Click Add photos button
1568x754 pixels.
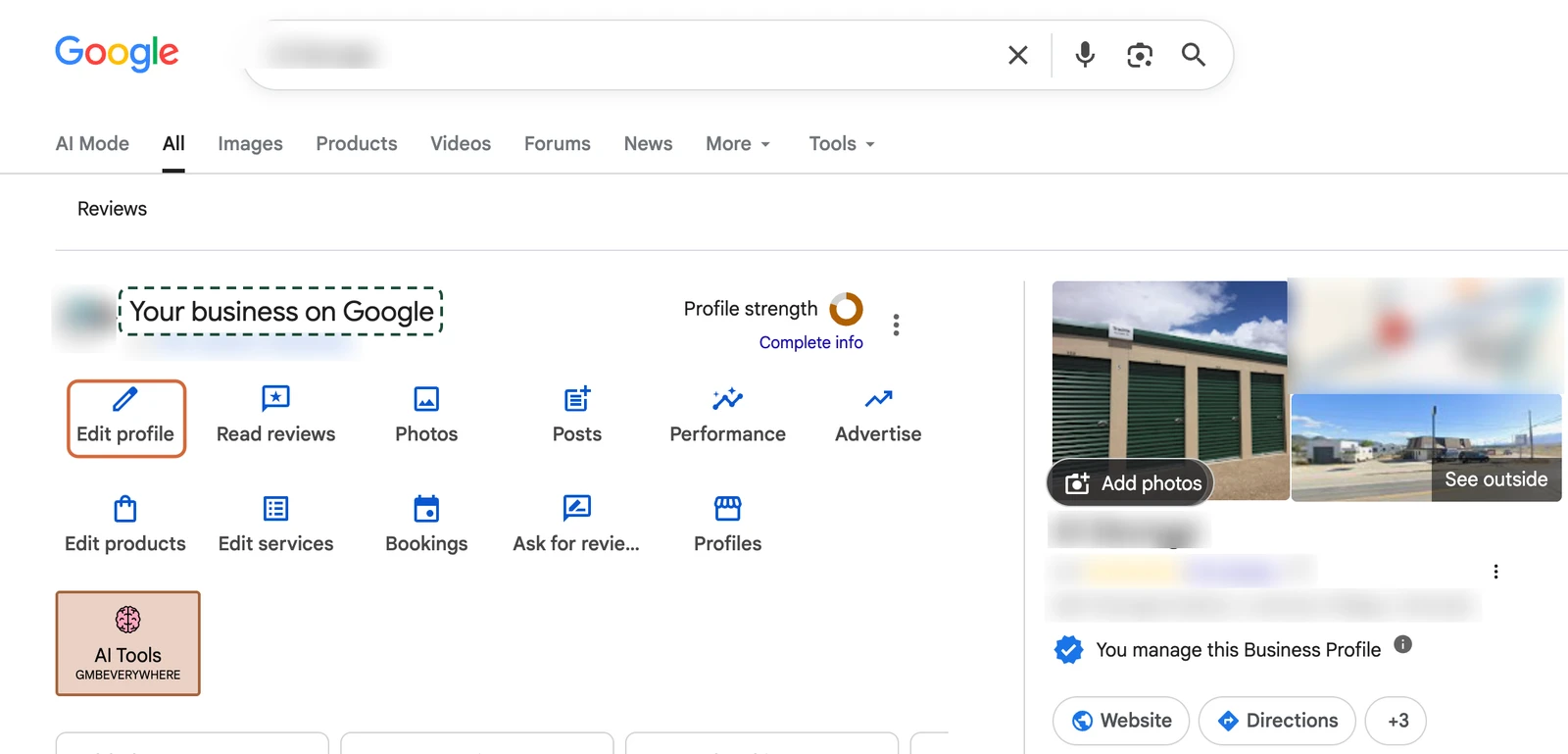point(1131,483)
